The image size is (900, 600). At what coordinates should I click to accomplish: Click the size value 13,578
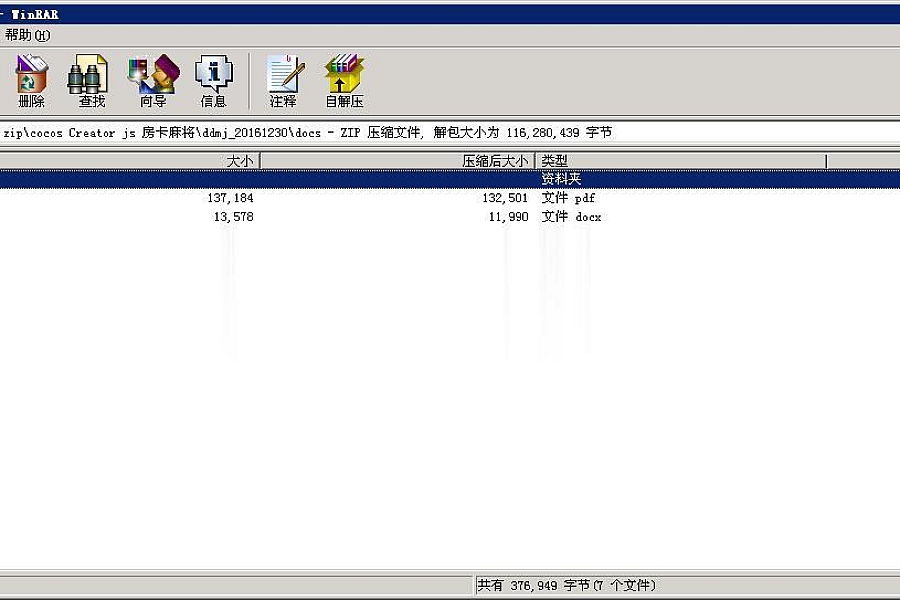coord(234,217)
